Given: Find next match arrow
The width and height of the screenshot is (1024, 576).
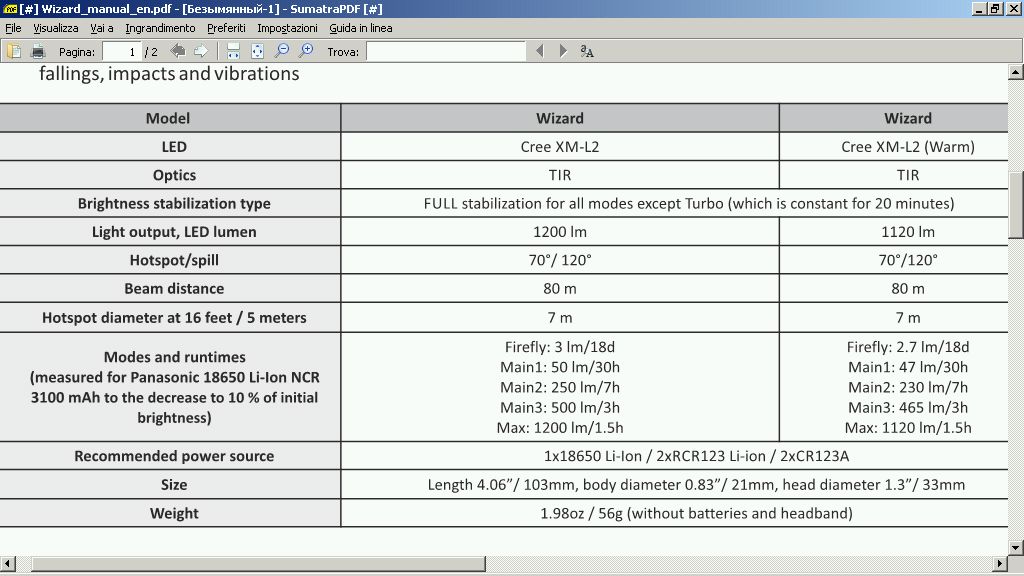Looking at the screenshot, I should pos(563,51).
